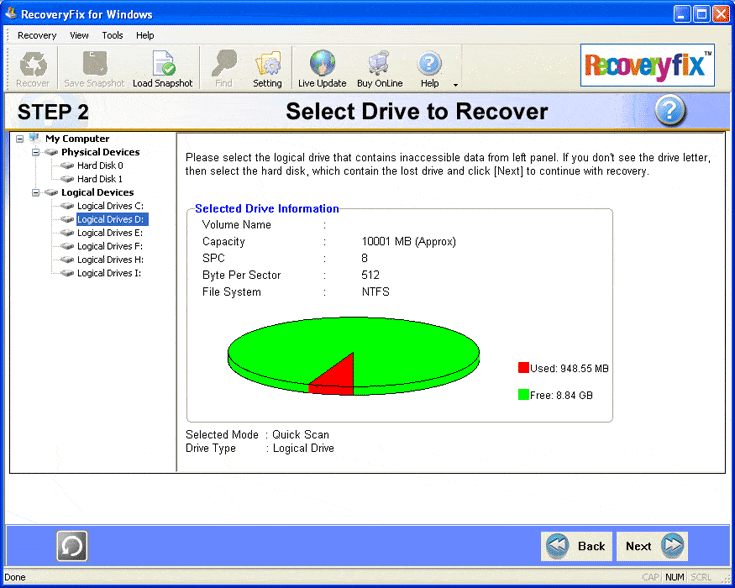Open the Recovery menu
The height and width of the screenshot is (588, 735).
click(x=37, y=36)
